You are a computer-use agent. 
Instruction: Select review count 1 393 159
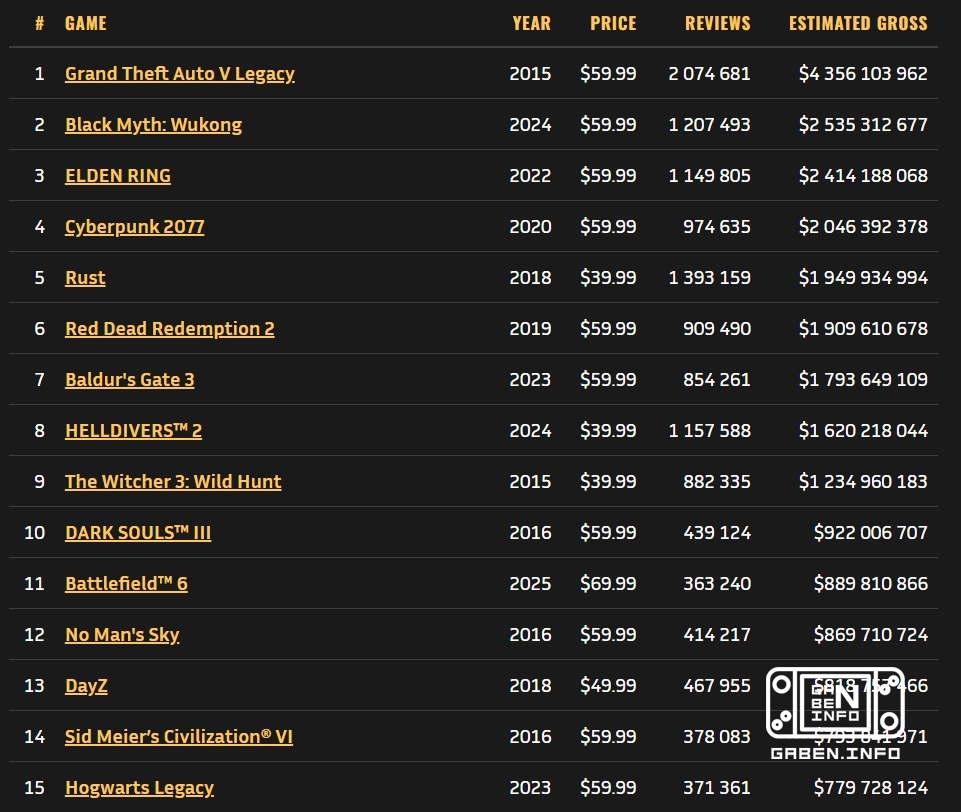709,277
